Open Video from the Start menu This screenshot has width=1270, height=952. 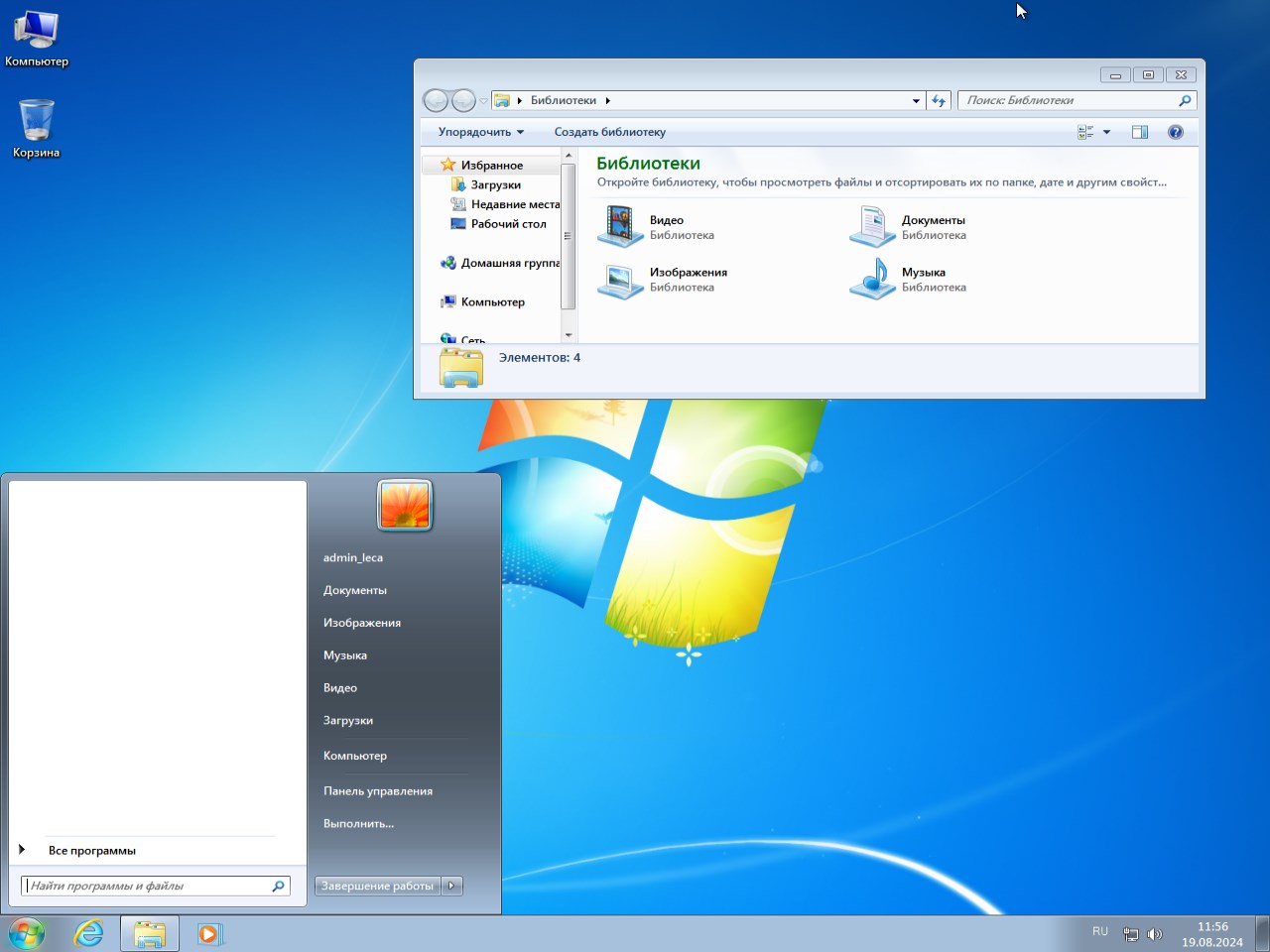click(340, 688)
